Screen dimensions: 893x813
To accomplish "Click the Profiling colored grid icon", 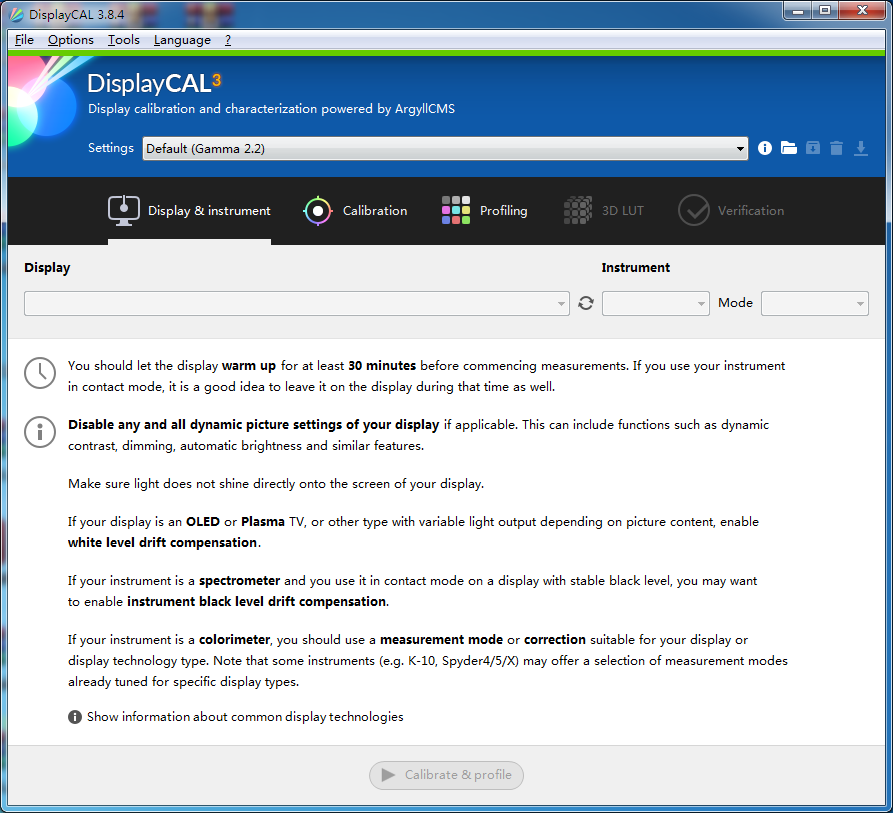I will (456, 210).
